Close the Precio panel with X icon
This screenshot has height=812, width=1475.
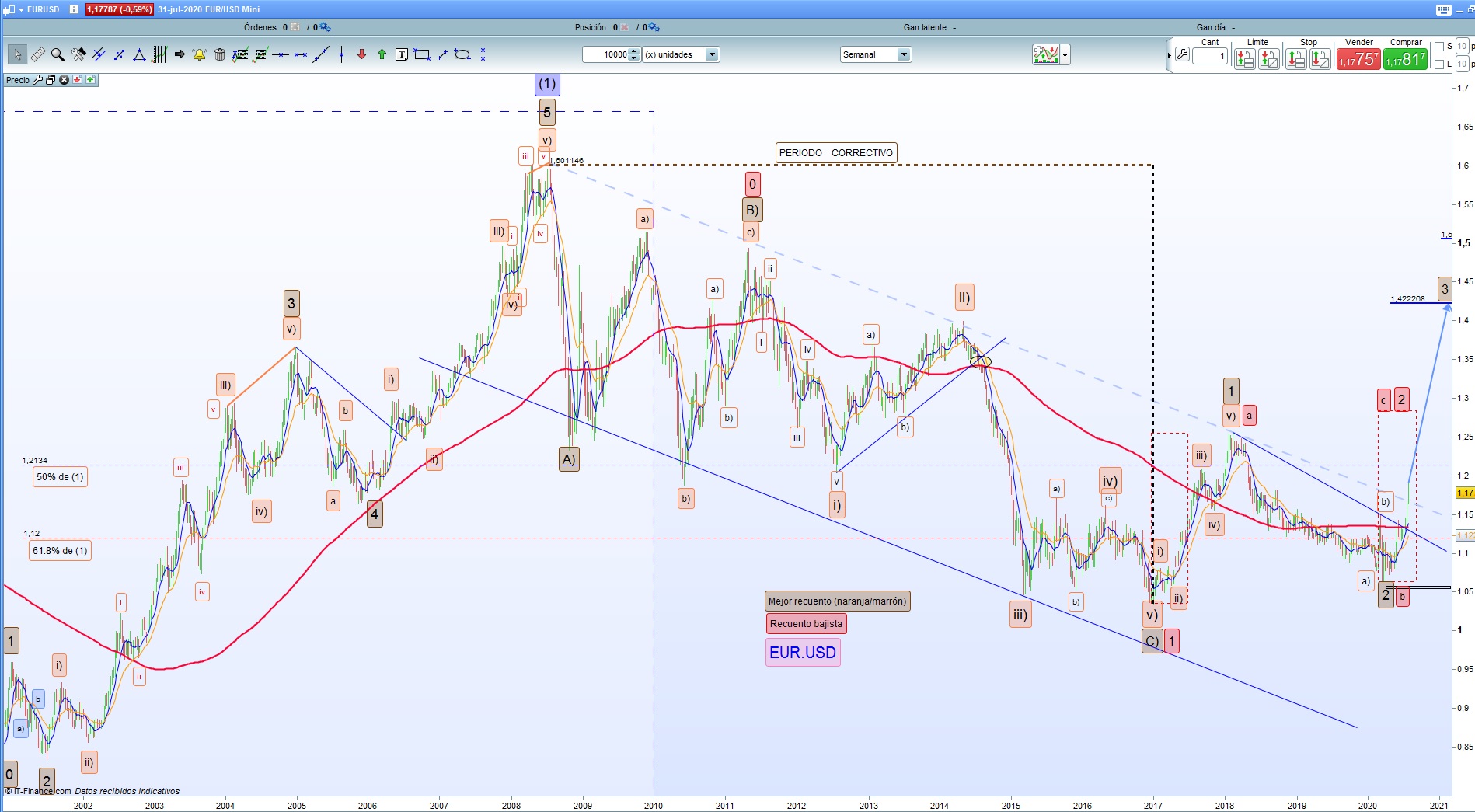(65, 80)
